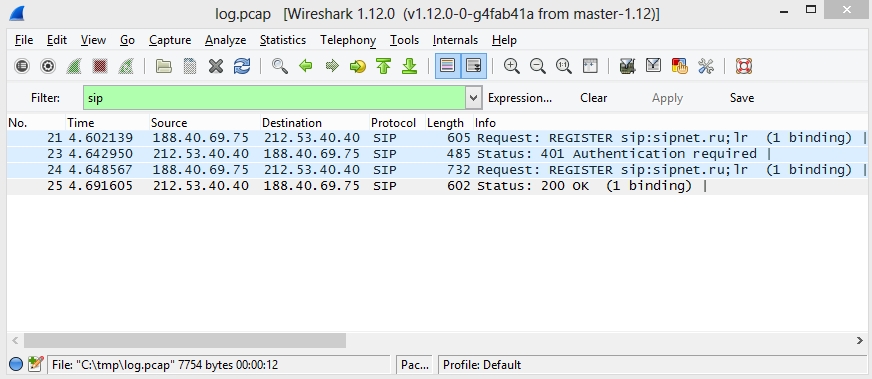
Task: Click the capture interfaces list icon
Action: (x=22, y=66)
